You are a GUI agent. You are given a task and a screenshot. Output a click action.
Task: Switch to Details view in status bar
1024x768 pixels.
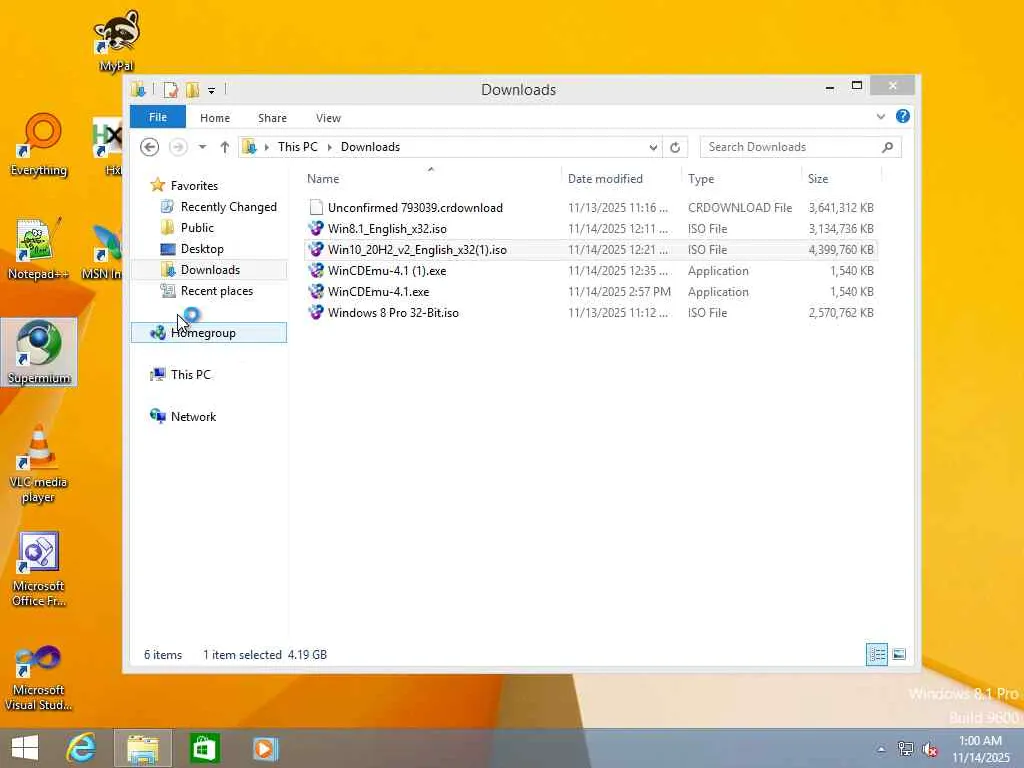[x=876, y=654]
